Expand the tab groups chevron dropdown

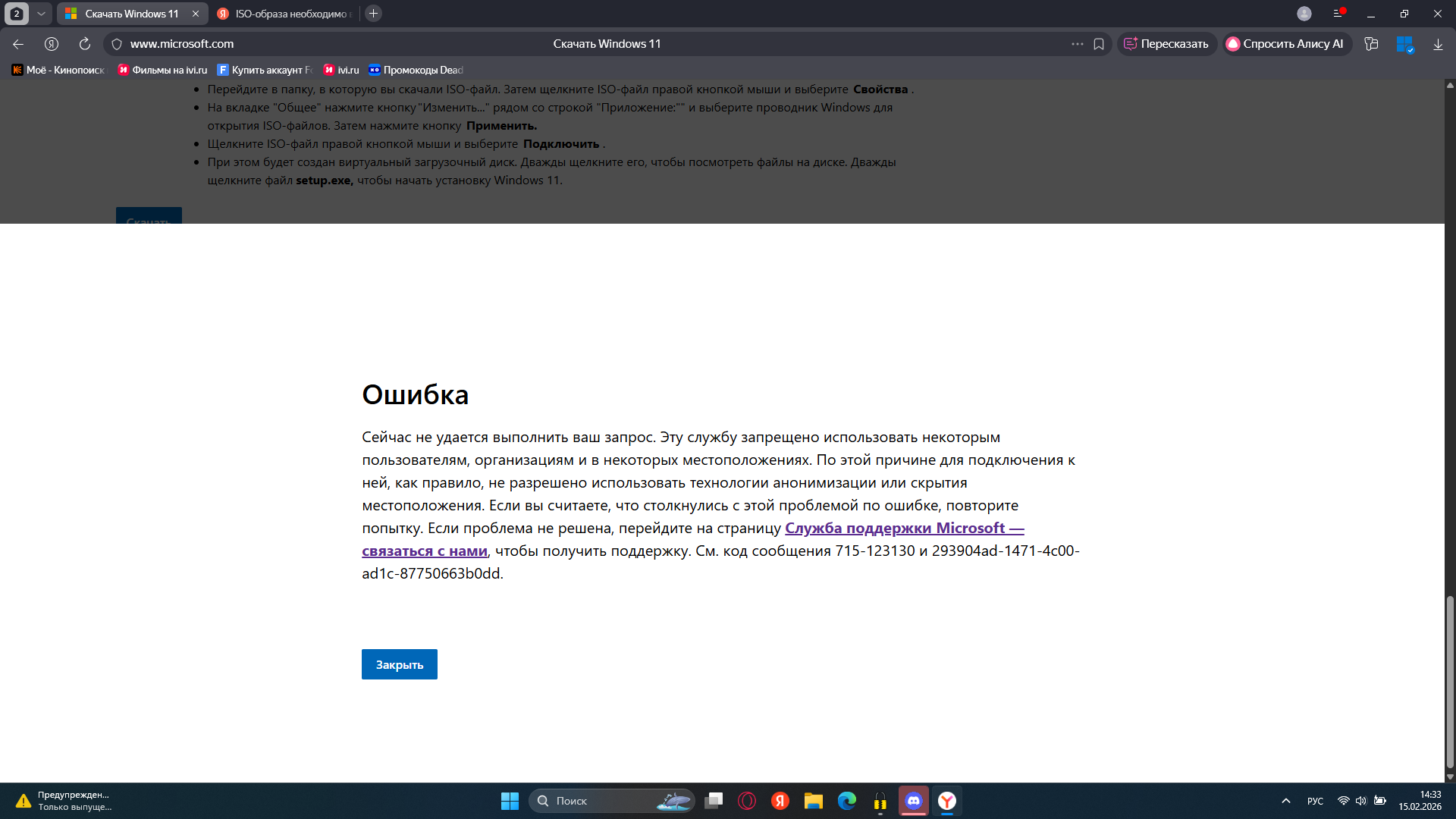[42, 14]
